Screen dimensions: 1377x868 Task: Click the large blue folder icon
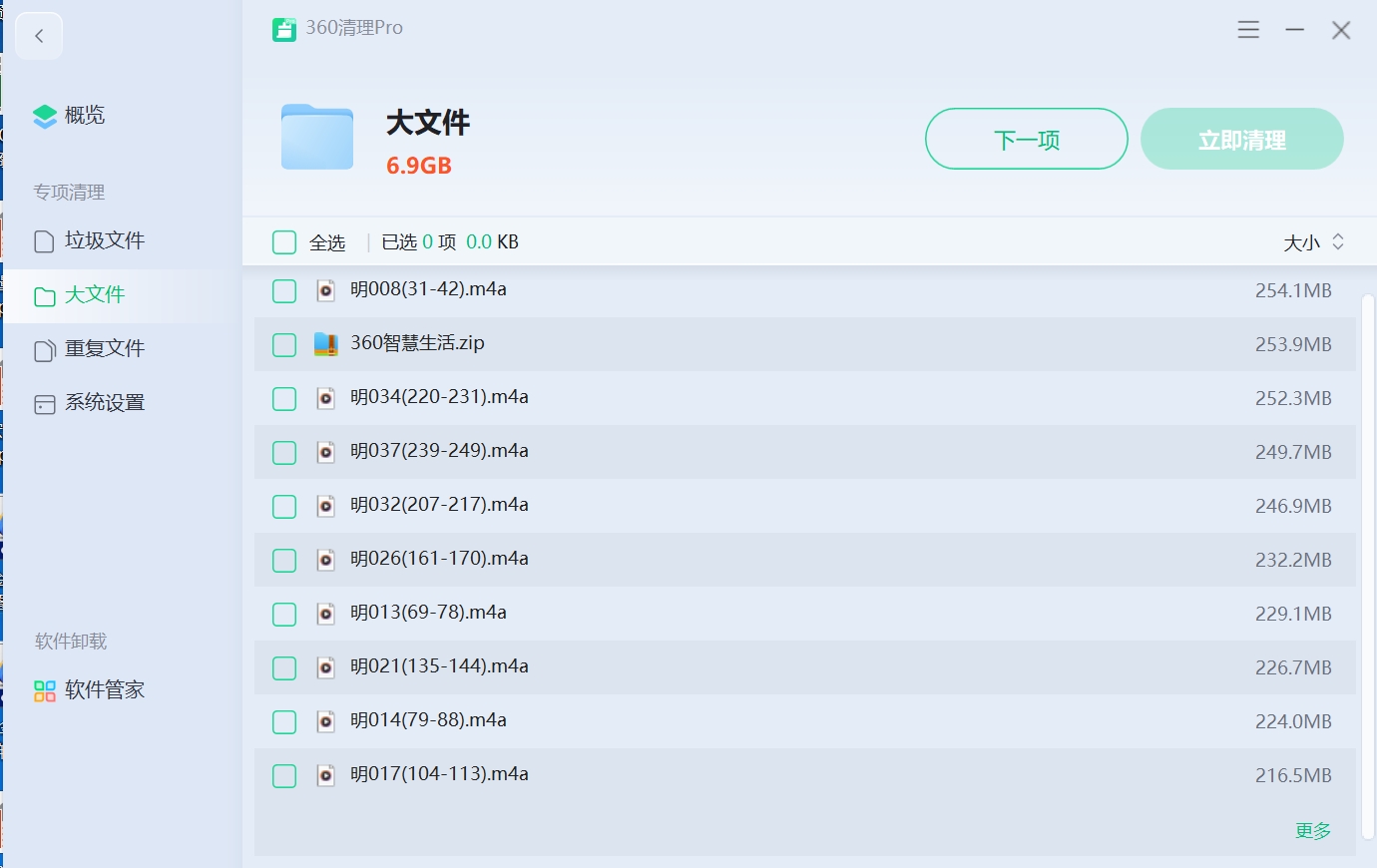(x=317, y=137)
